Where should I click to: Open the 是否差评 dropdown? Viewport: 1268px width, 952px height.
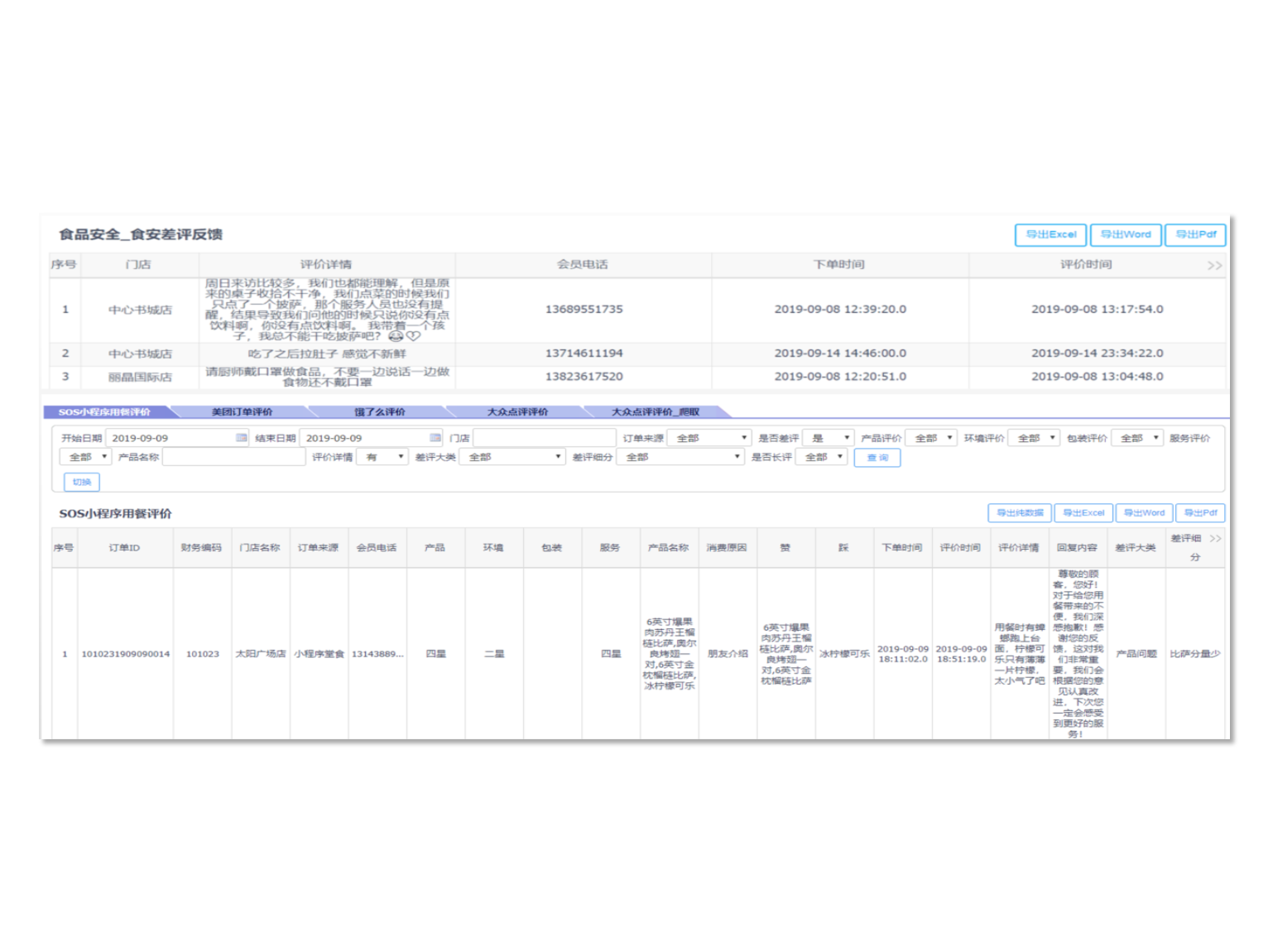point(828,438)
